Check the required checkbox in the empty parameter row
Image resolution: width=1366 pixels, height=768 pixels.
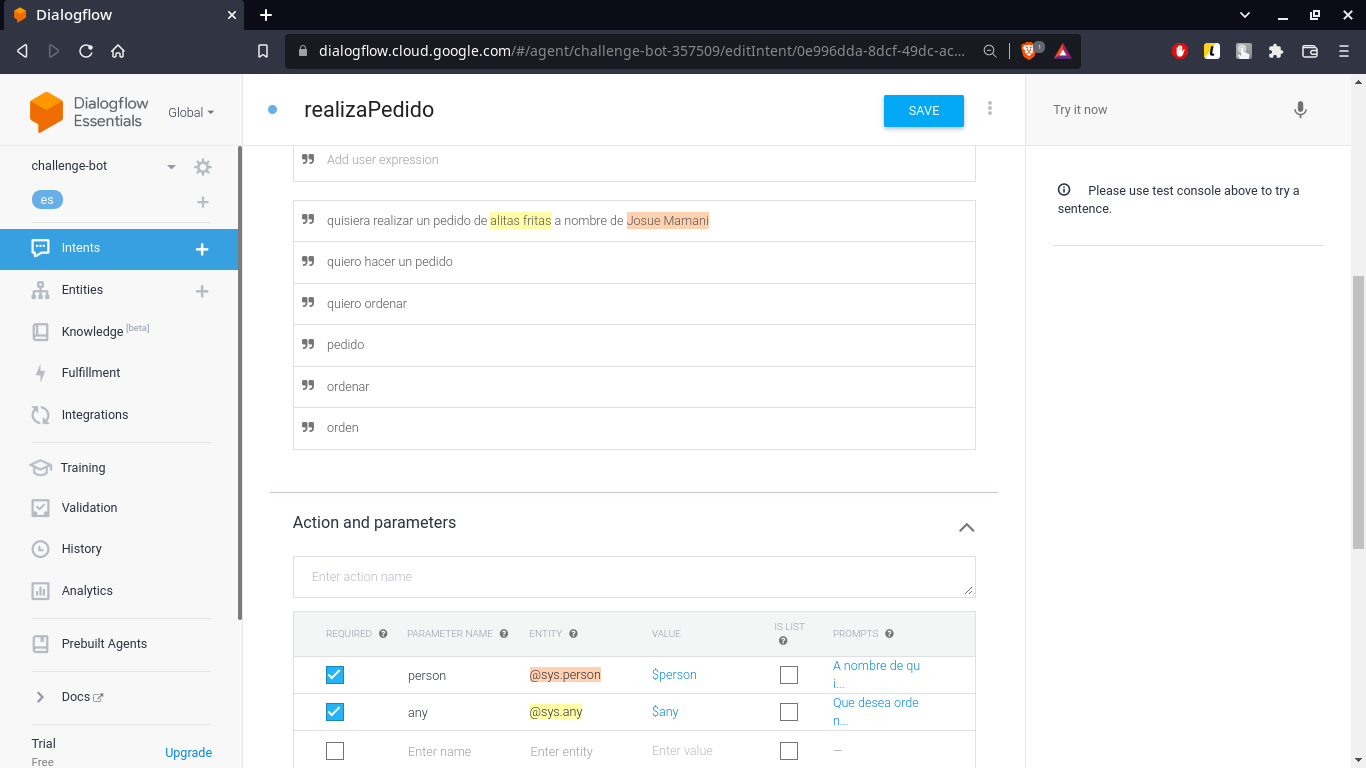(x=335, y=751)
